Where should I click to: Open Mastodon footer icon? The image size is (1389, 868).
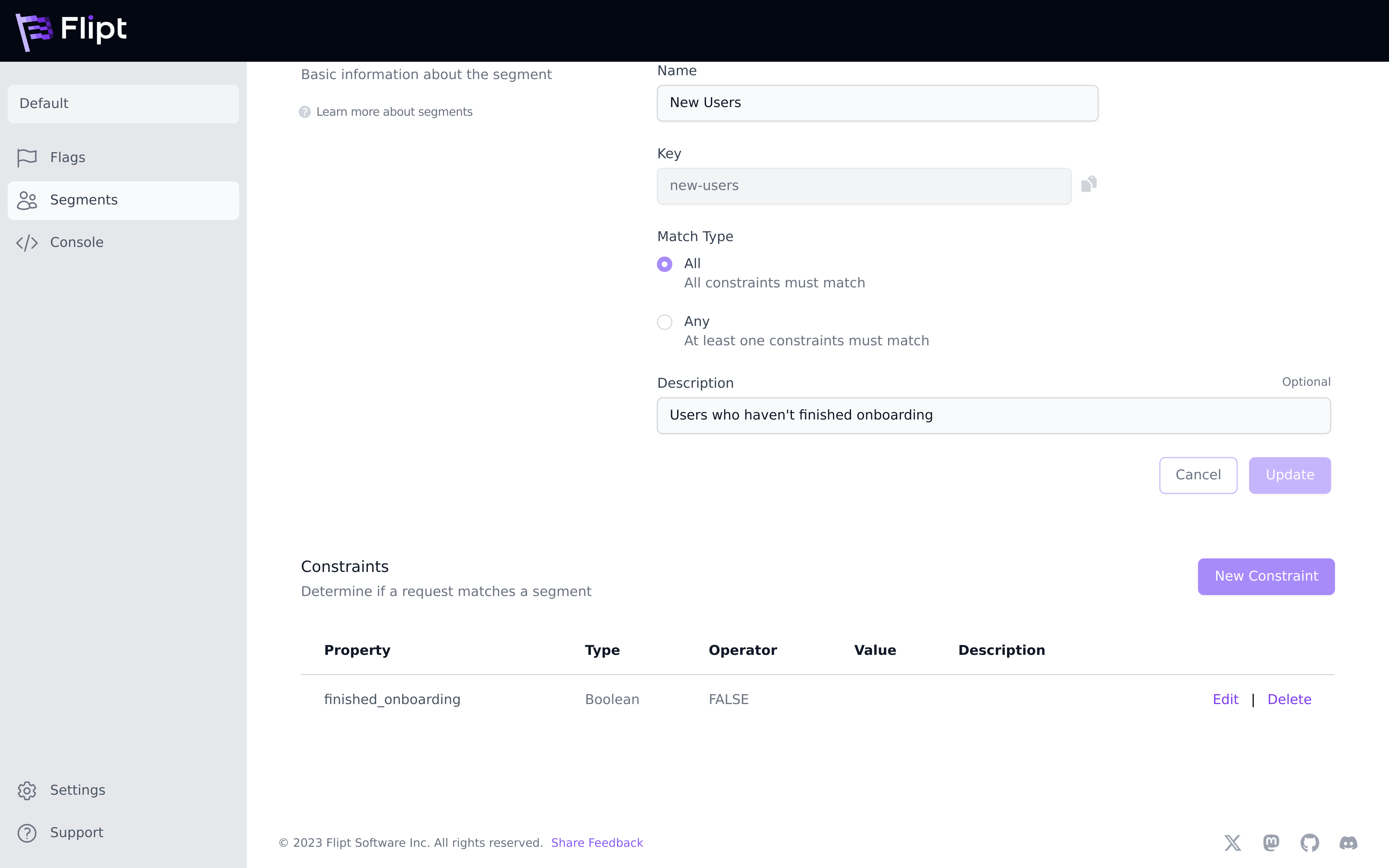[x=1271, y=843]
